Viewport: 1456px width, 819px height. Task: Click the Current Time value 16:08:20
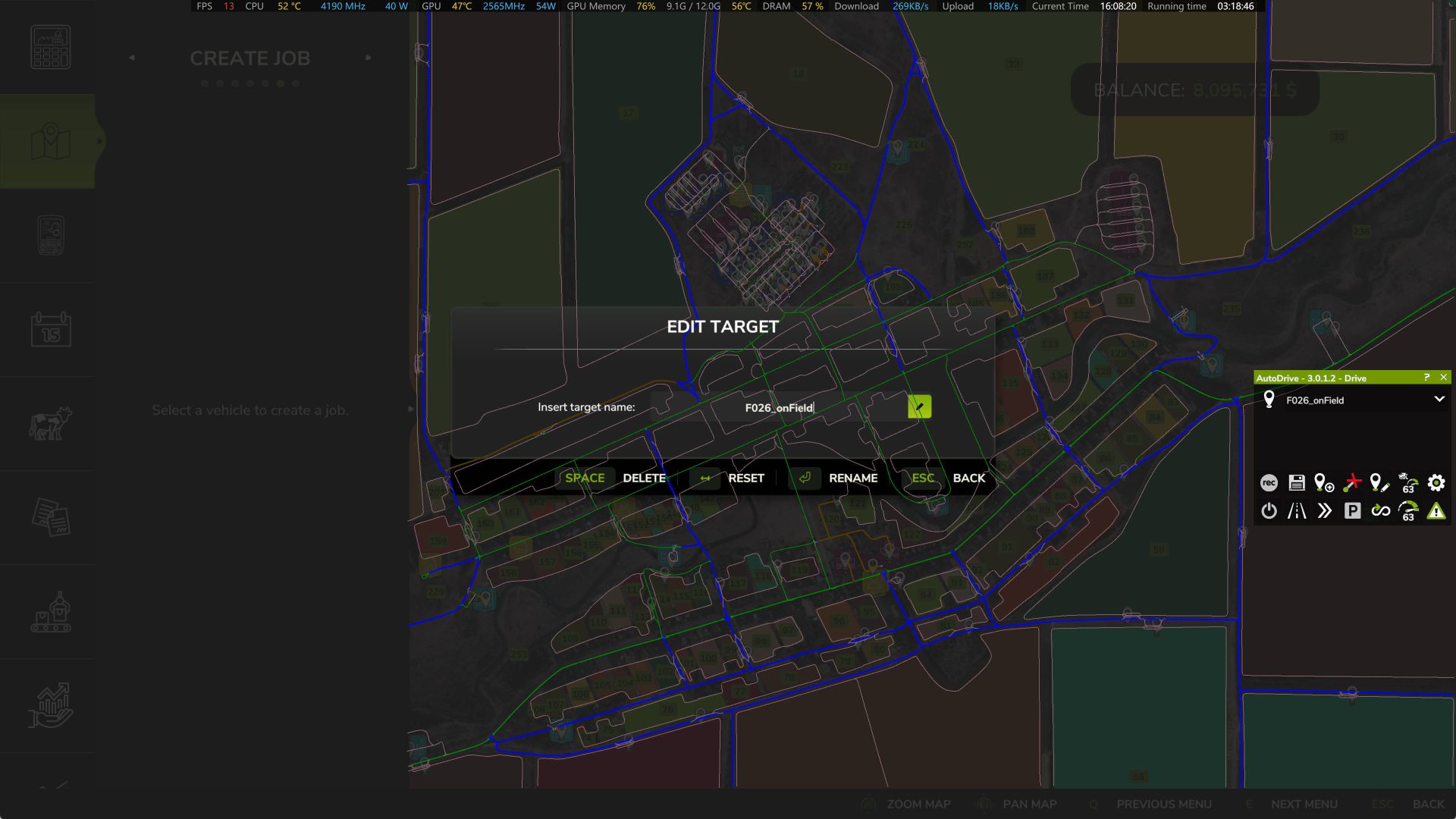[1118, 6]
